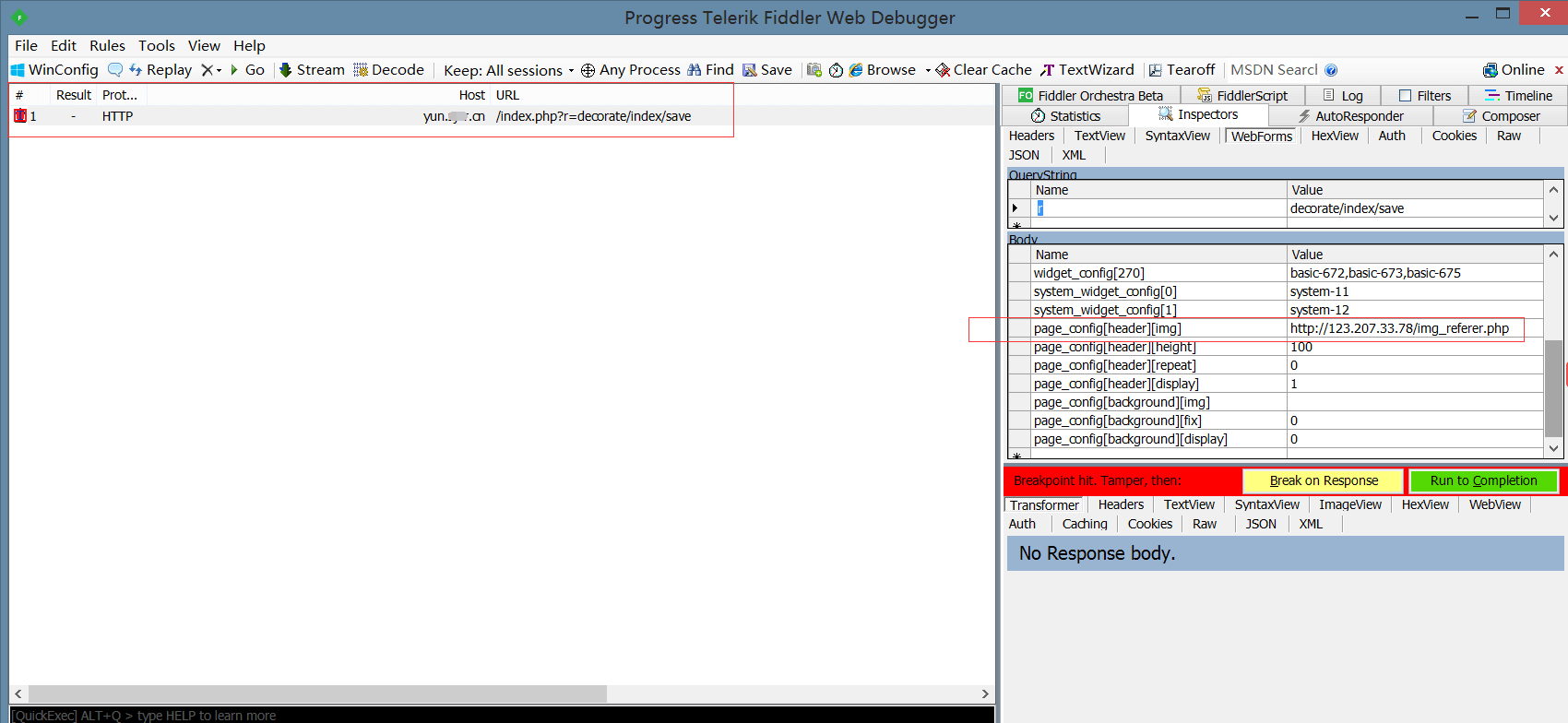Toggle Stream mode in the toolbar

click(x=312, y=70)
